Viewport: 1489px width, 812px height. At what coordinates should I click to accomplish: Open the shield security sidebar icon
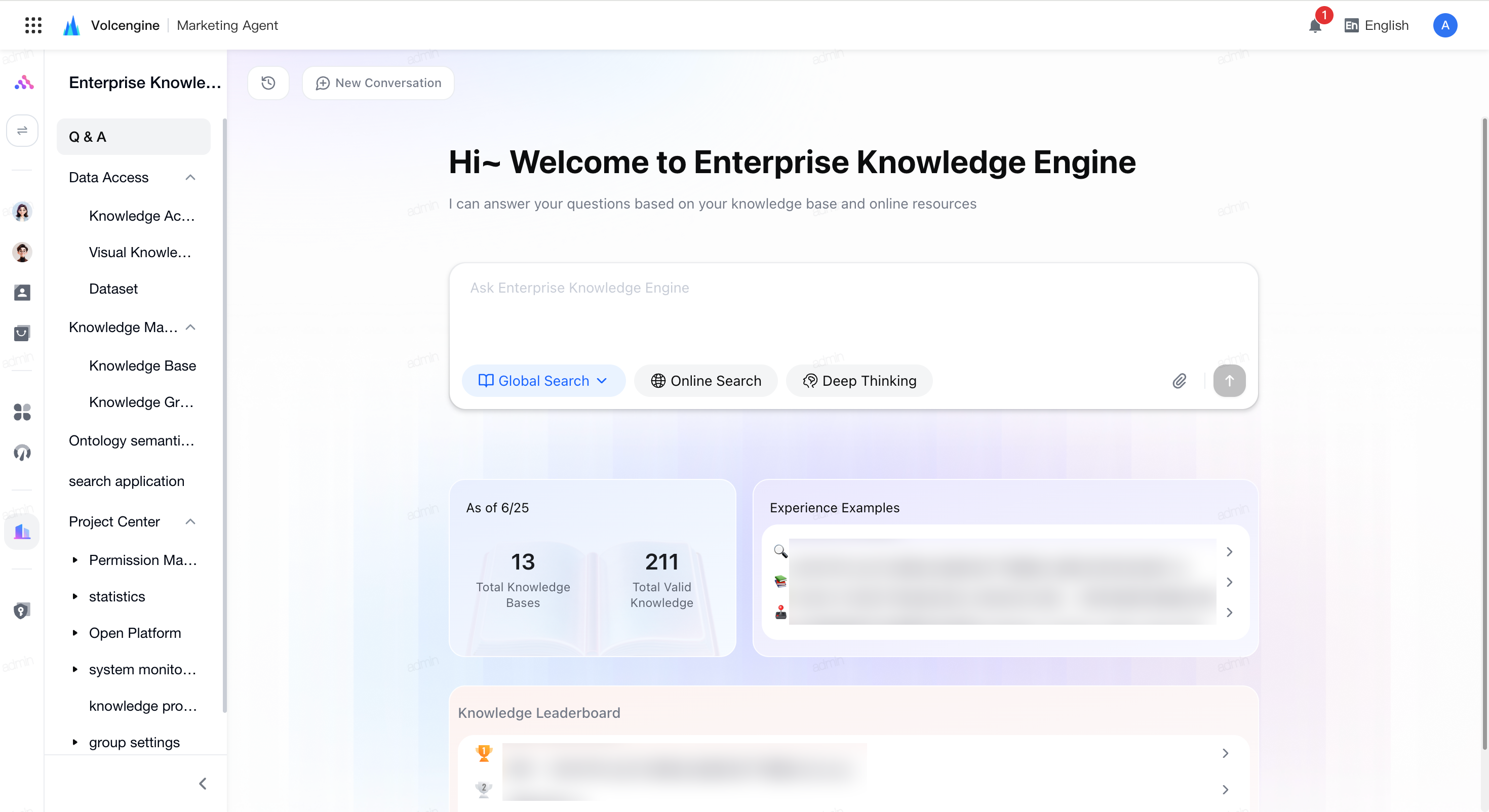pyautogui.click(x=22, y=611)
